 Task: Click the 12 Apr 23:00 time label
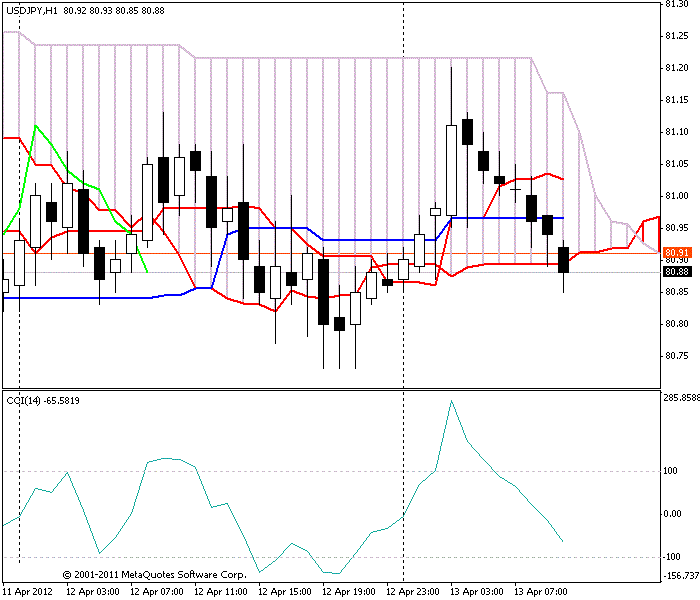[412, 592]
